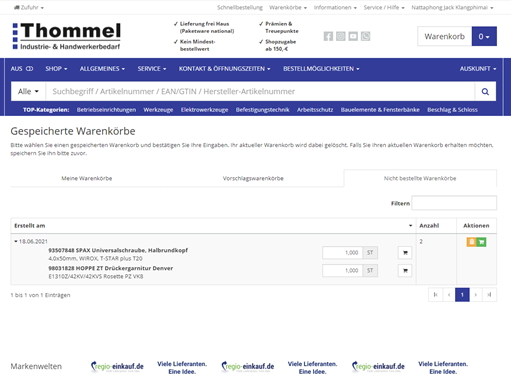Open the WhatsApp social icon
This screenshot has height=381, width=511.
pyautogui.click(x=365, y=36)
